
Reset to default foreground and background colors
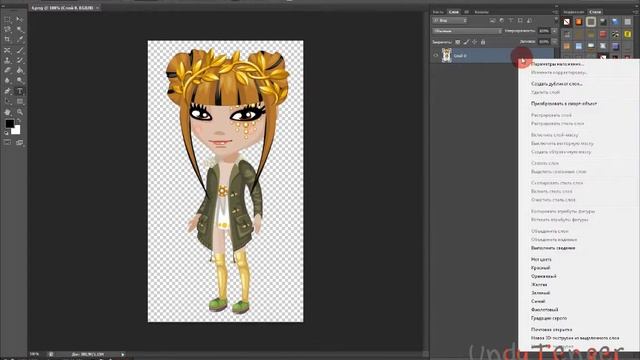click(6, 133)
